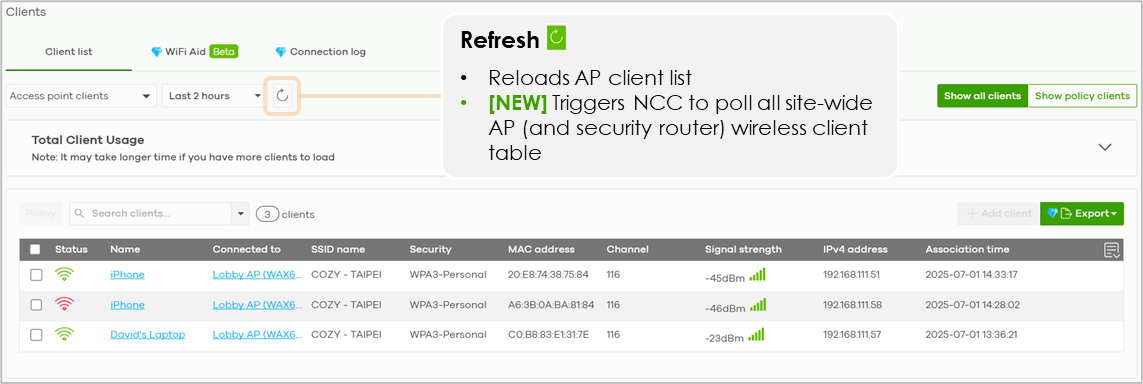
Task: Open the column settings icon in table header
Action: pyautogui.click(x=1112, y=250)
